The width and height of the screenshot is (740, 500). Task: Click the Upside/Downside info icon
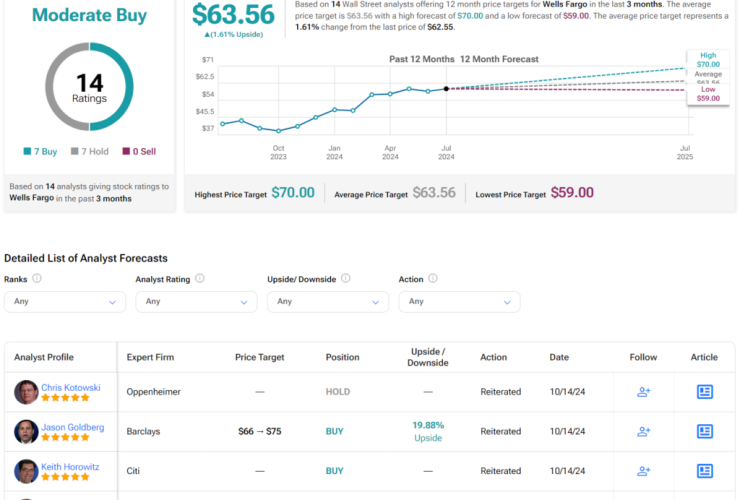[345, 278]
